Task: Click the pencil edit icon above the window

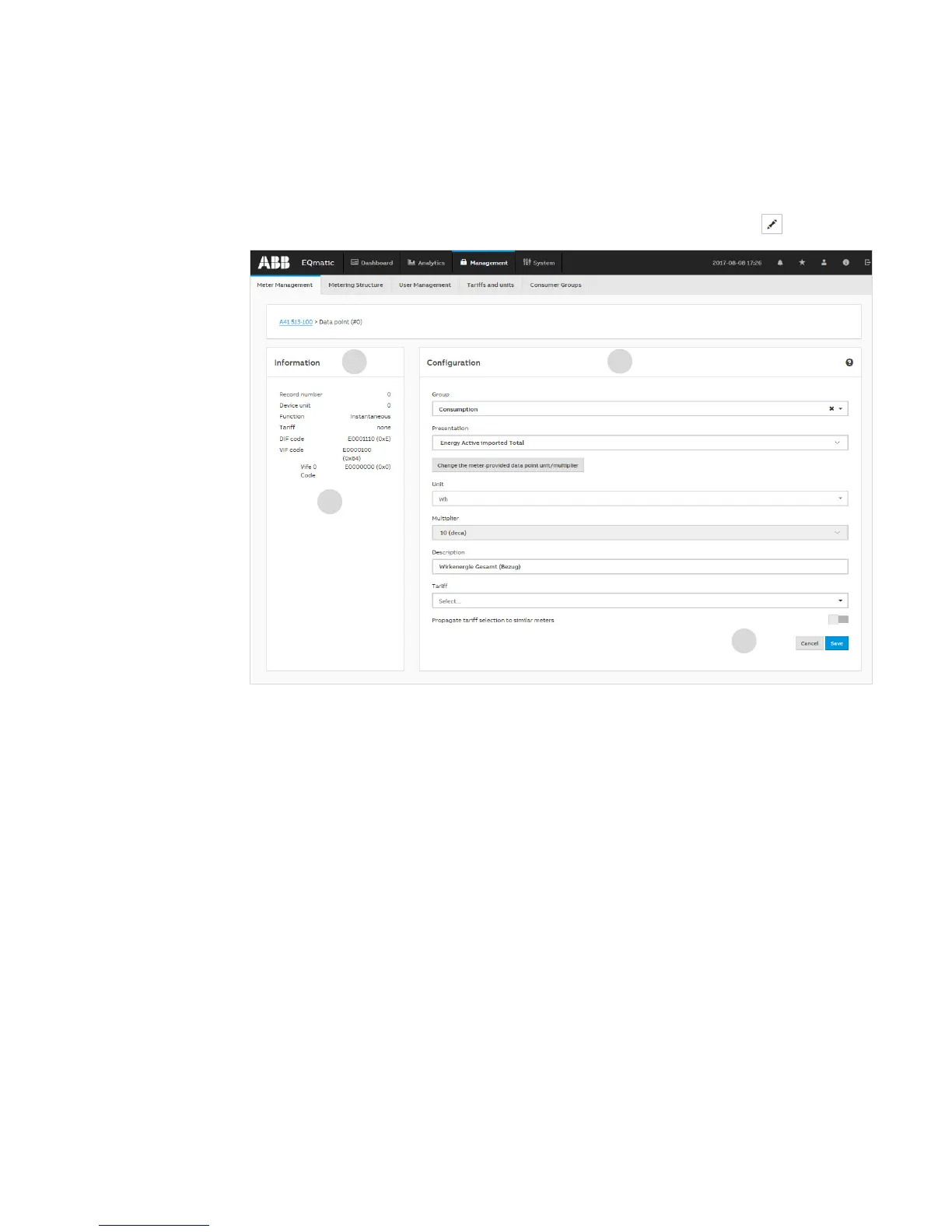Action: coord(772,224)
